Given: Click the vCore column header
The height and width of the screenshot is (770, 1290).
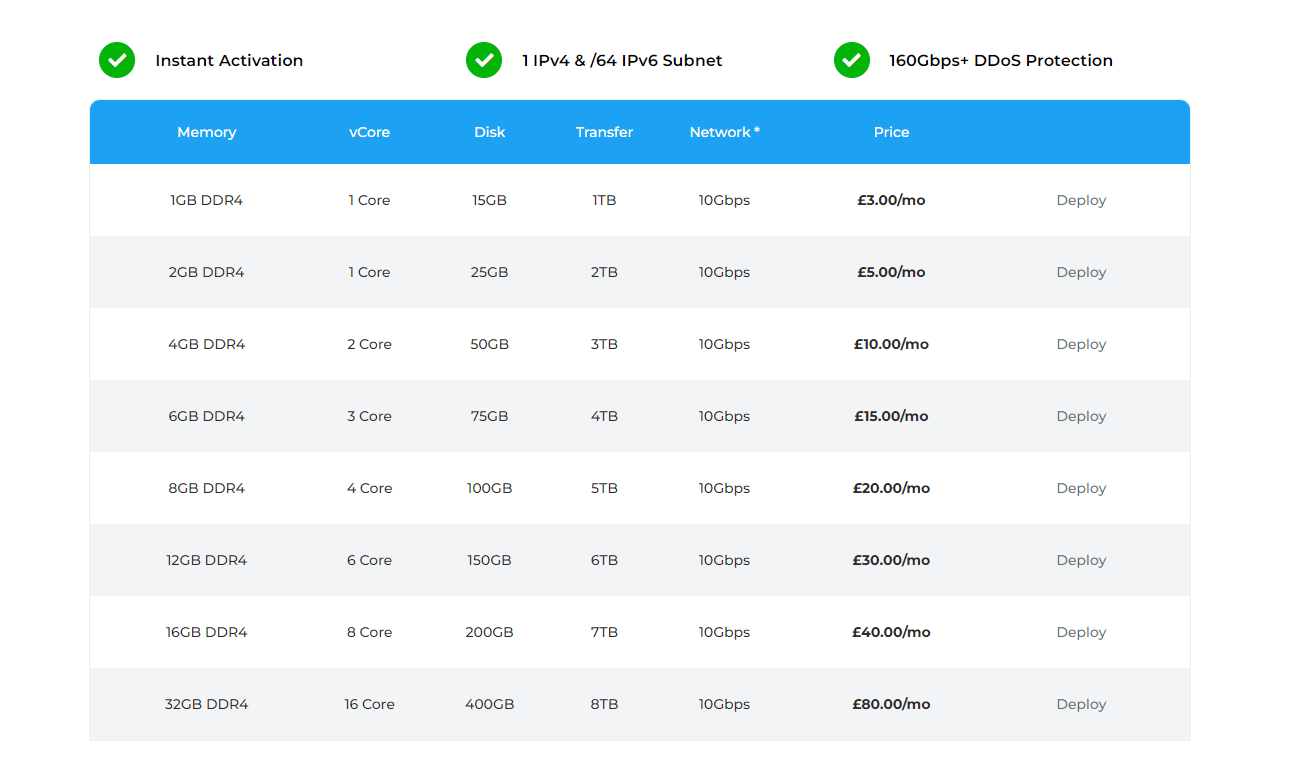Looking at the screenshot, I should tap(370, 132).
